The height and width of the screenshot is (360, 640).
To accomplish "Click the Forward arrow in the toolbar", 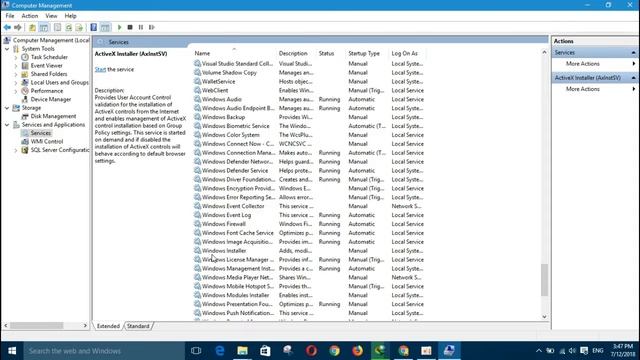I will pos(18,27).
